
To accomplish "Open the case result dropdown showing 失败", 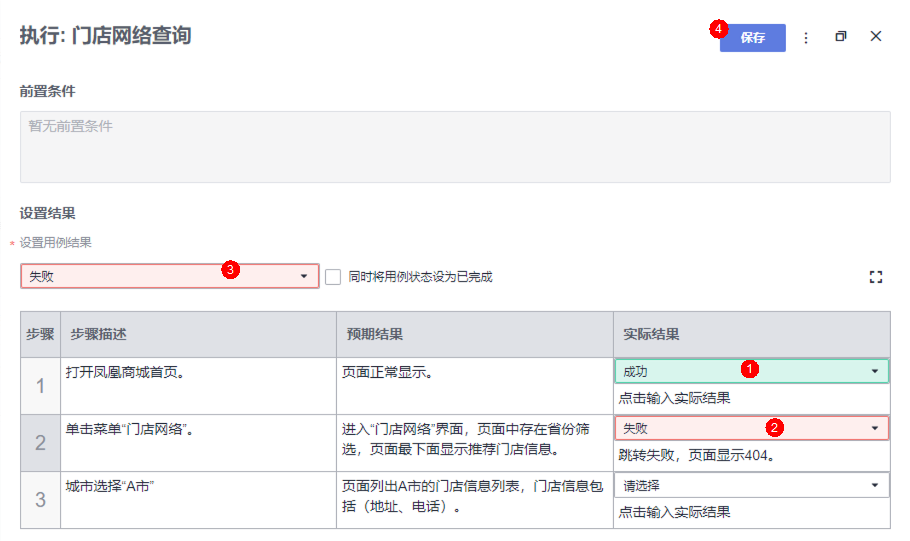I will tap(169, 277).
